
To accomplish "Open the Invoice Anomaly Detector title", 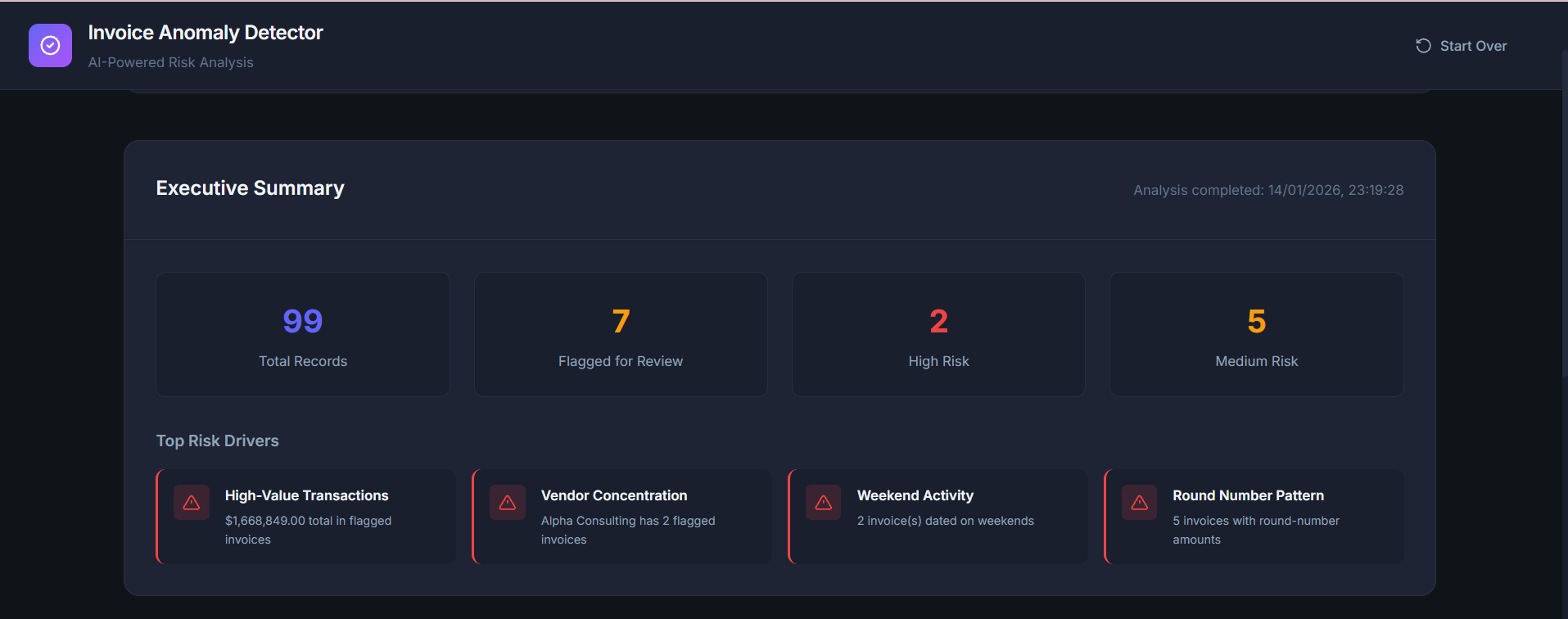I will click(206, 33).
